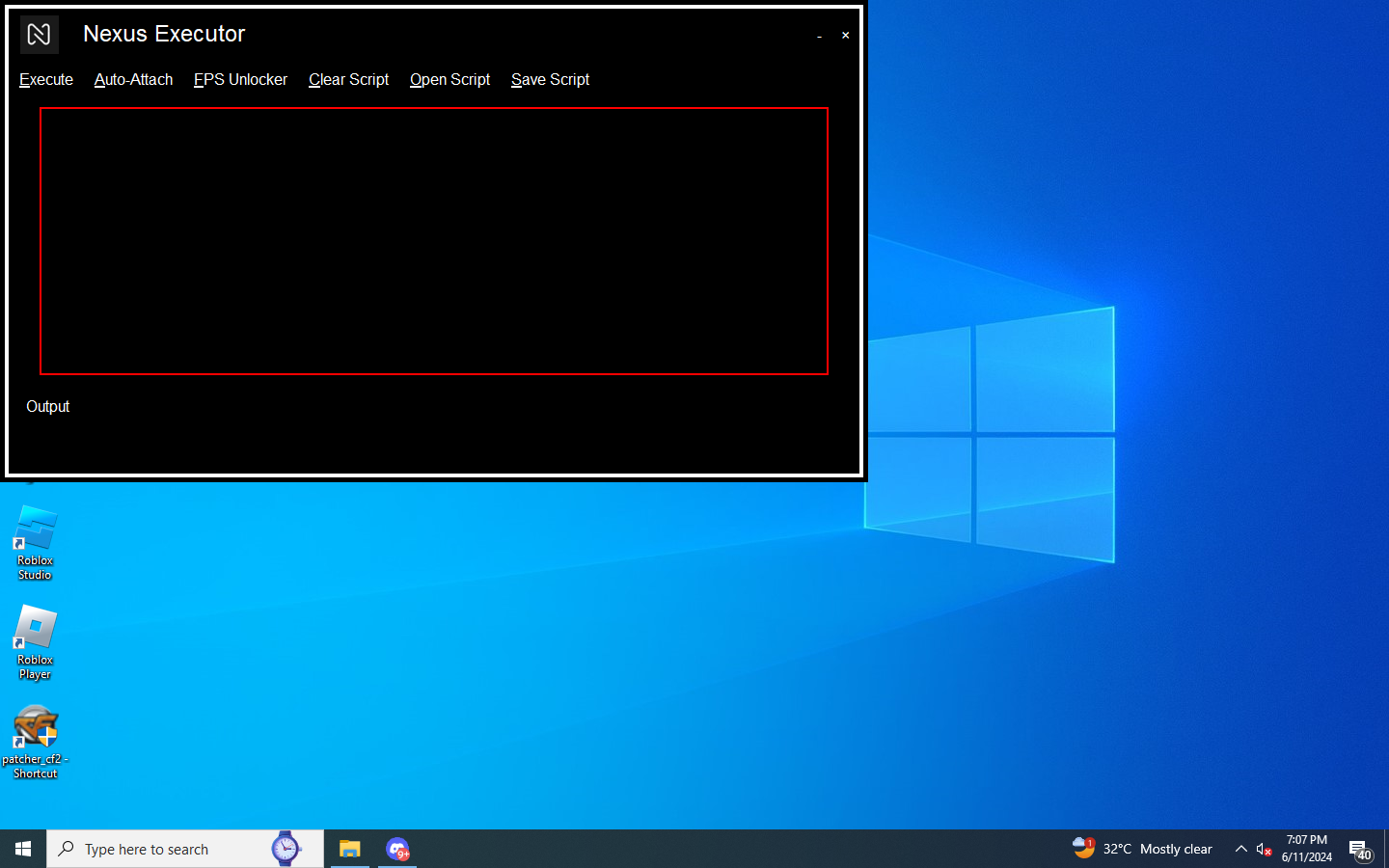Click the Mostly clear weather text
Image resolution: width=1389 pixels, height=868 pixels.
(1176, 849)
